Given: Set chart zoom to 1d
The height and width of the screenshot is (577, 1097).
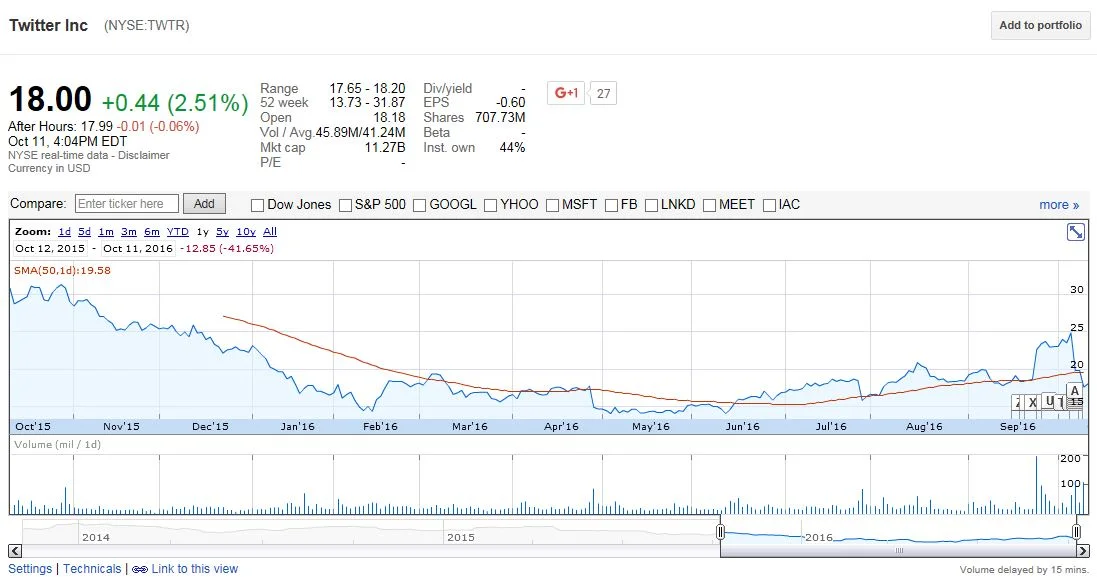Looking at the screenshot, I should 64,231.
